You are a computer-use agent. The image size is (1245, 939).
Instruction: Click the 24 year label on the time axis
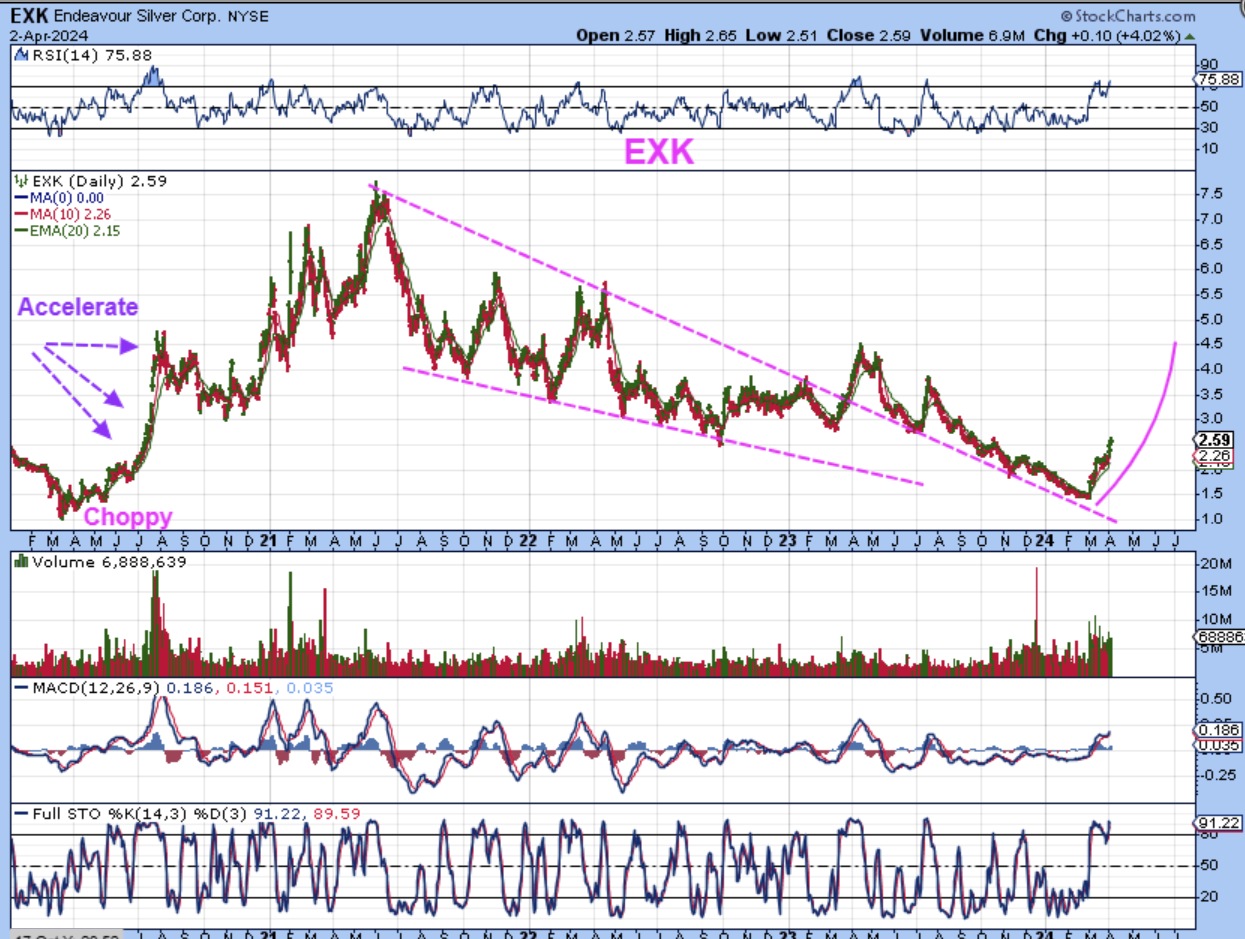(x=1044, y=541)
